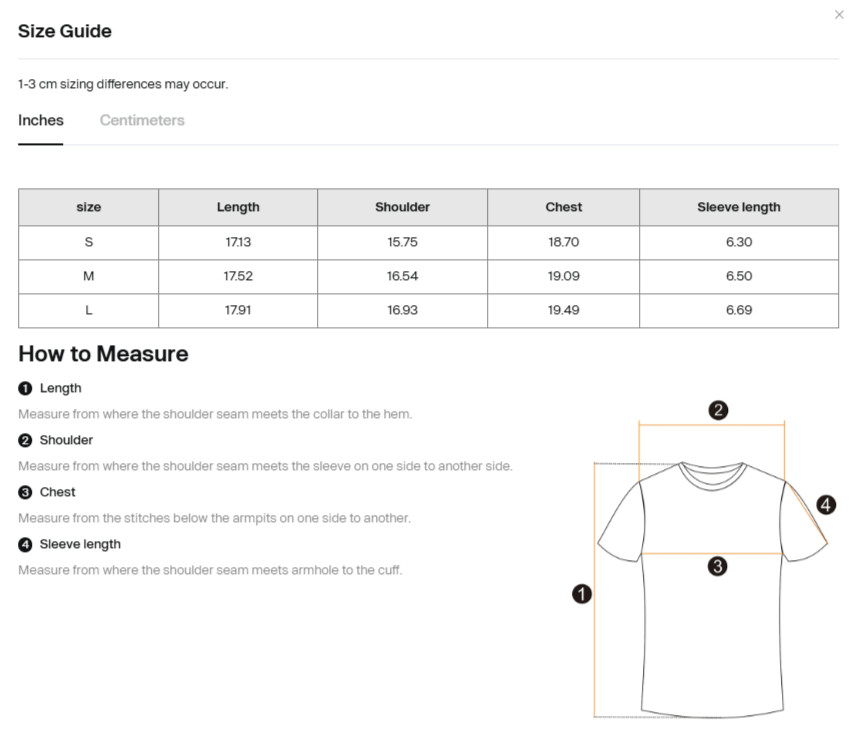Click the length badge beside the shirt diagram

[x=582, y=593]
